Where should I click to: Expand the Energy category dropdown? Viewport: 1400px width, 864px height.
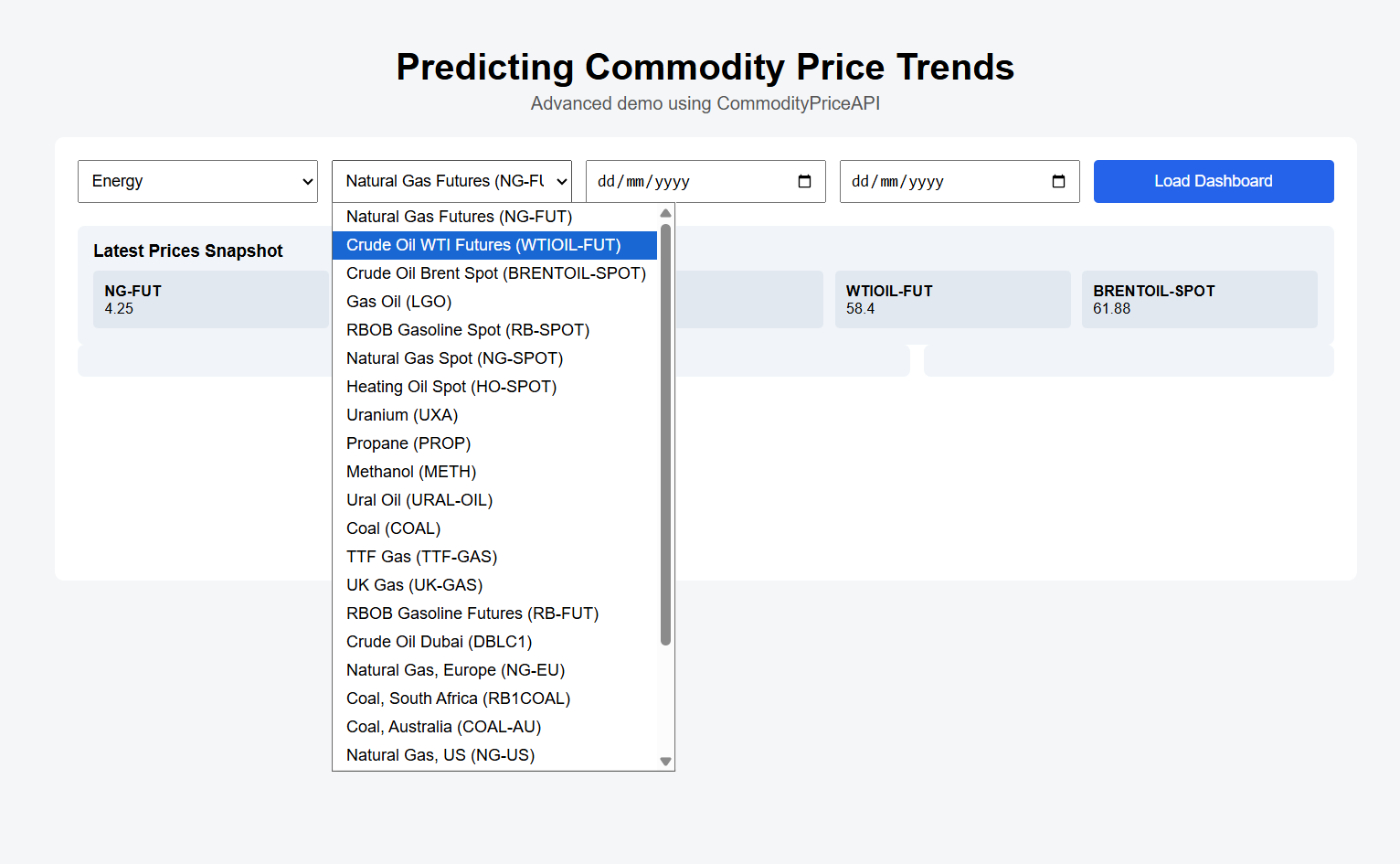tap(197, 181)
